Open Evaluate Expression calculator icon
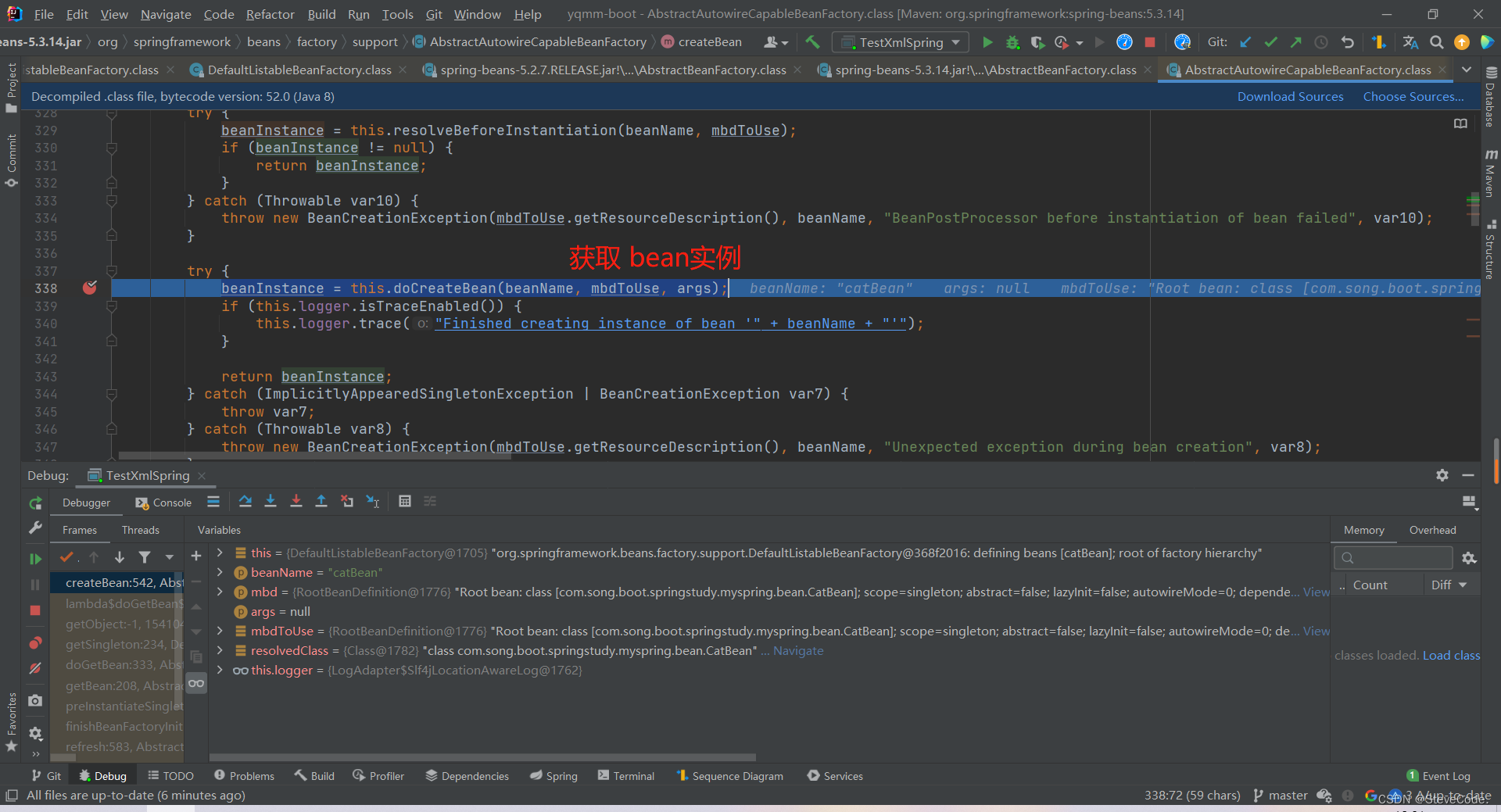 tap(405, 502)
